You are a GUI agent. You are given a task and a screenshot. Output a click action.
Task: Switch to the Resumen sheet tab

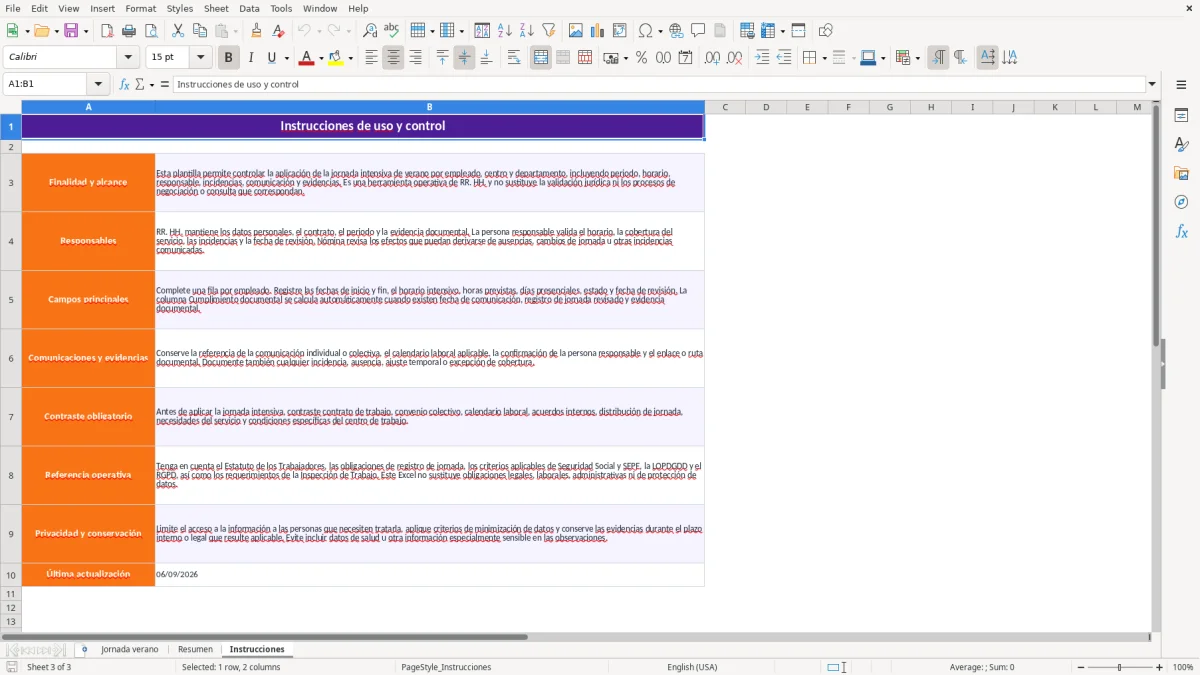coord(195,649)
